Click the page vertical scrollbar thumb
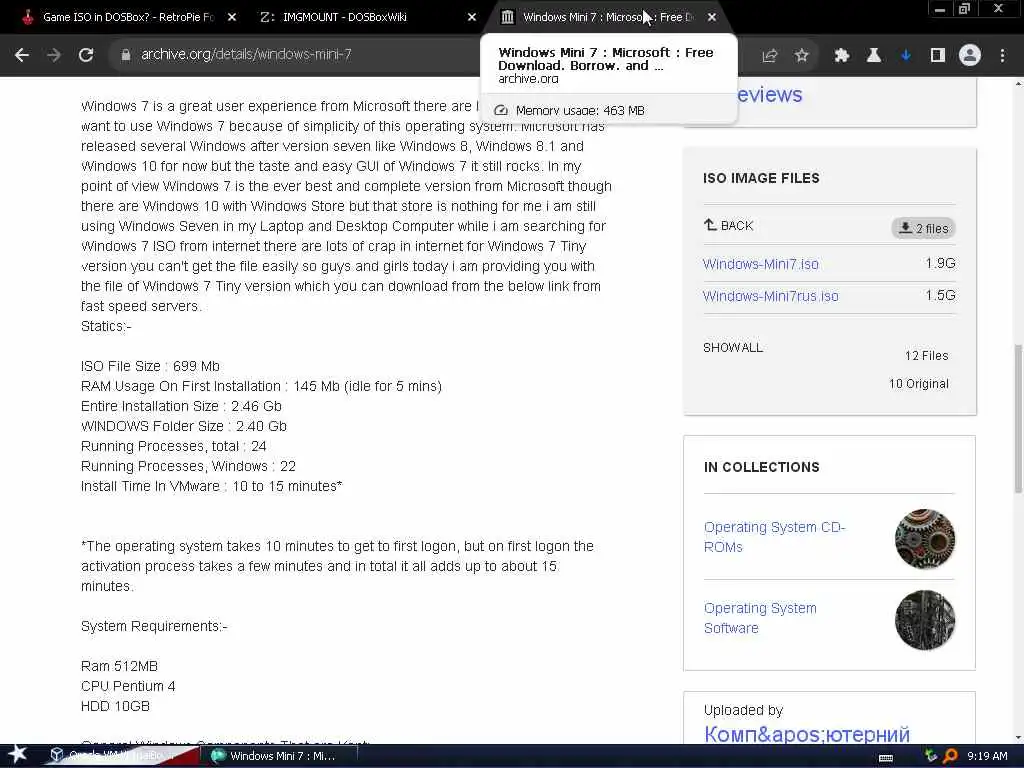The width and height of the screenshot is (1024, 768). (1018, 418)
